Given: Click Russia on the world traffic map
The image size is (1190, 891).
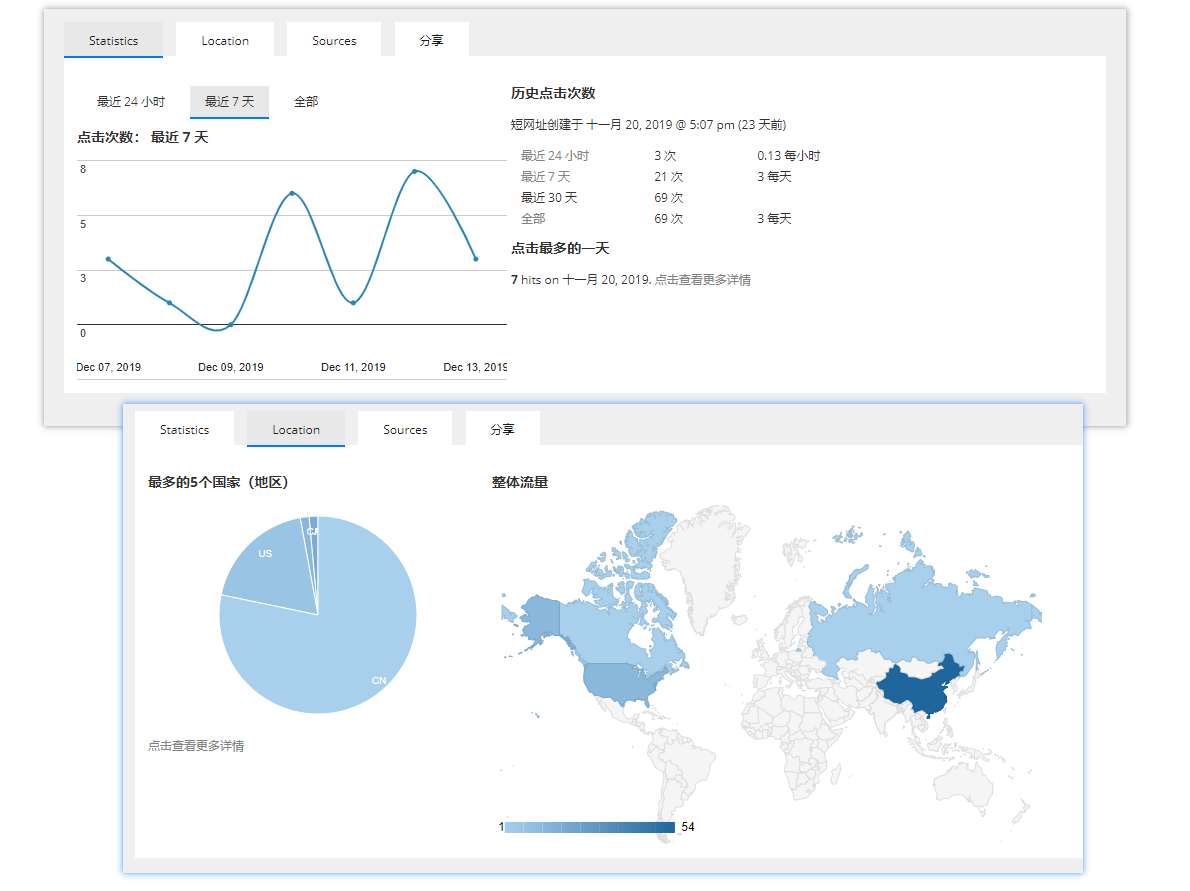Looking at the screenshot, I should pos(900,620).
